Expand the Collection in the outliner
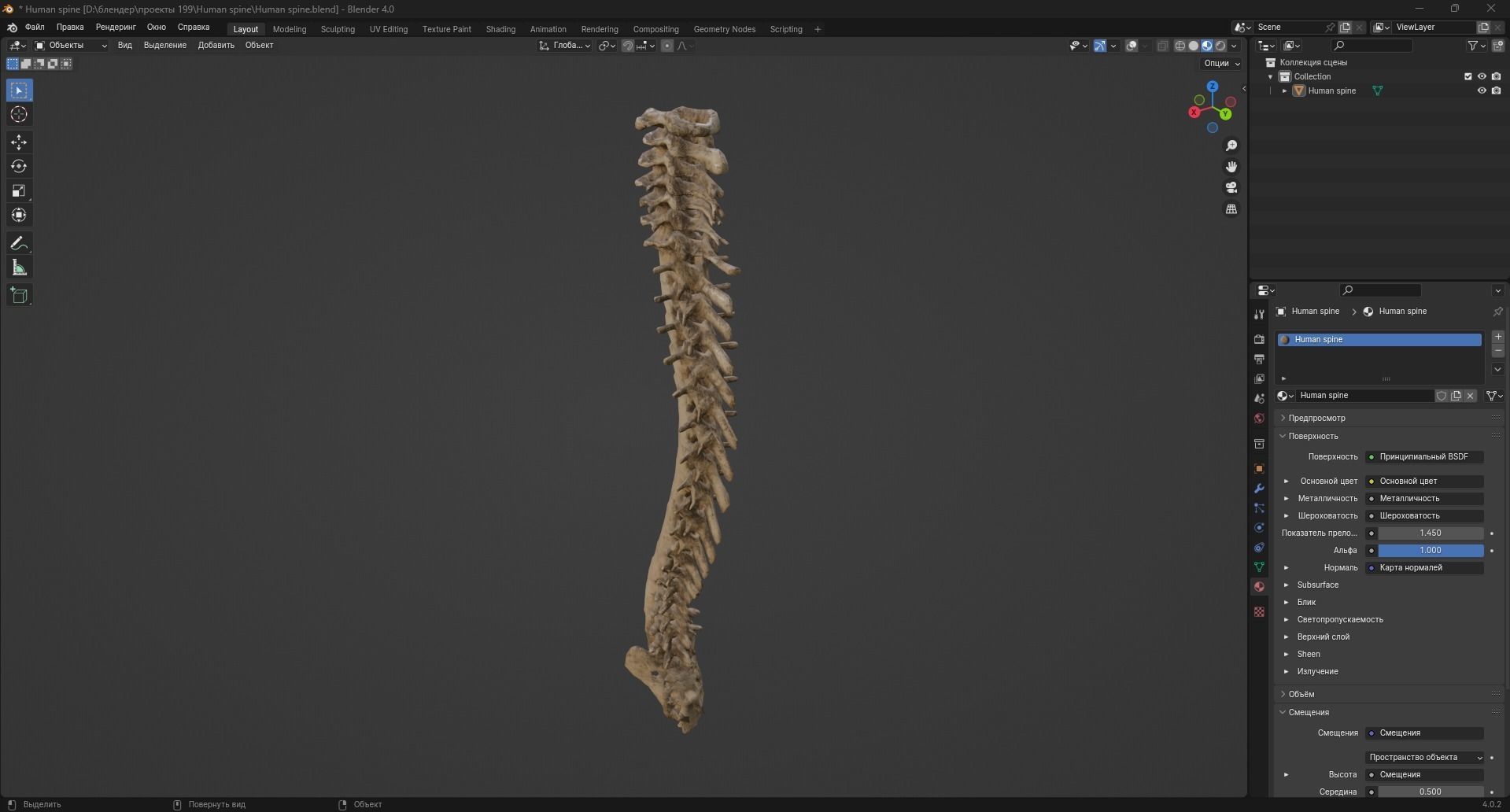The image size is (1510, 812). 1270,76
